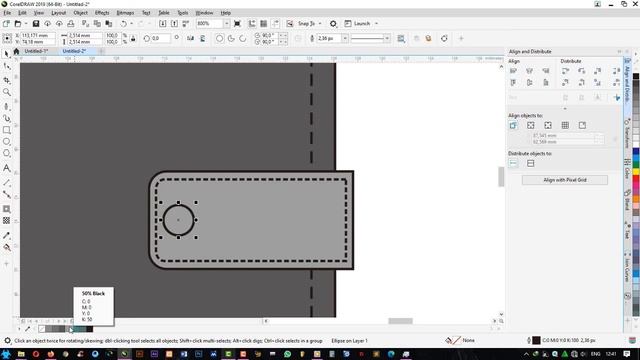Switch to the Untitled-1 document tab
This screenshot has height=360, width=640.
tap(36, 51)
